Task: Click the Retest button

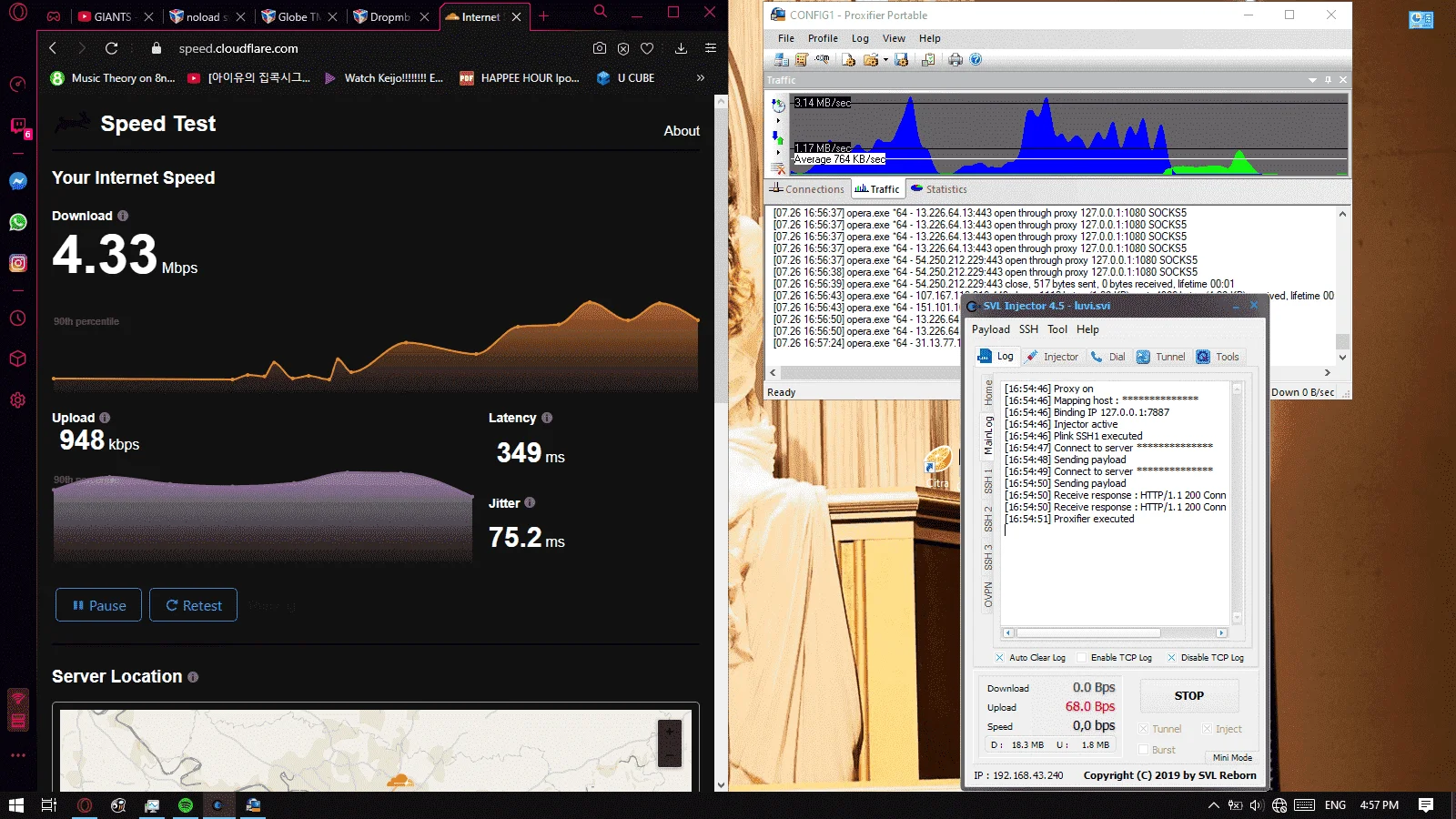Action: (x=193, y=605)
